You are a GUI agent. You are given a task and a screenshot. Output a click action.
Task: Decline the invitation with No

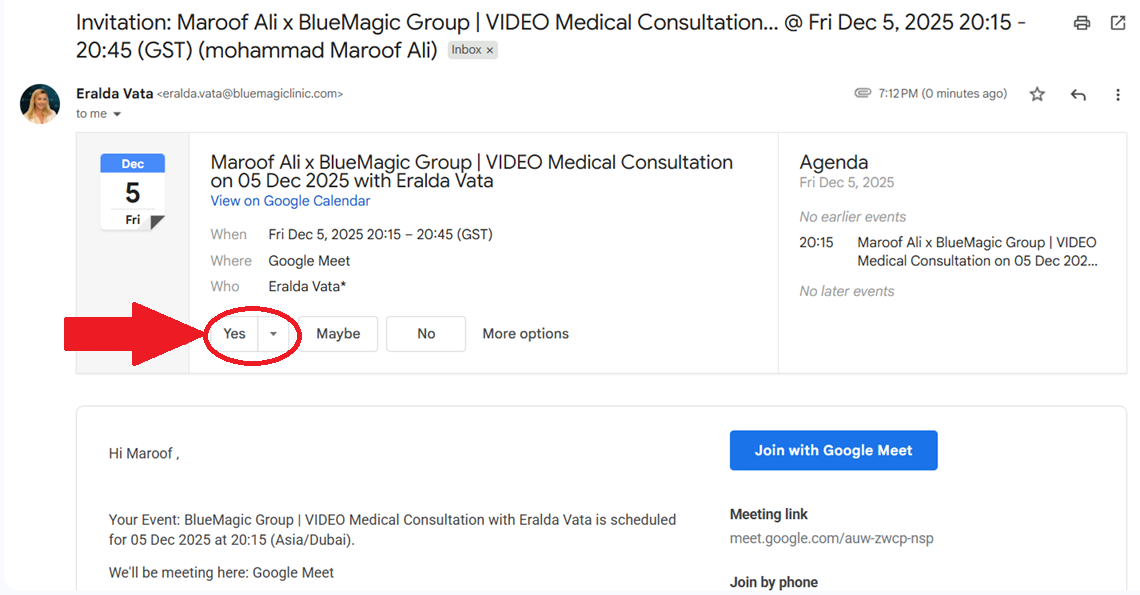pos(426,334)
